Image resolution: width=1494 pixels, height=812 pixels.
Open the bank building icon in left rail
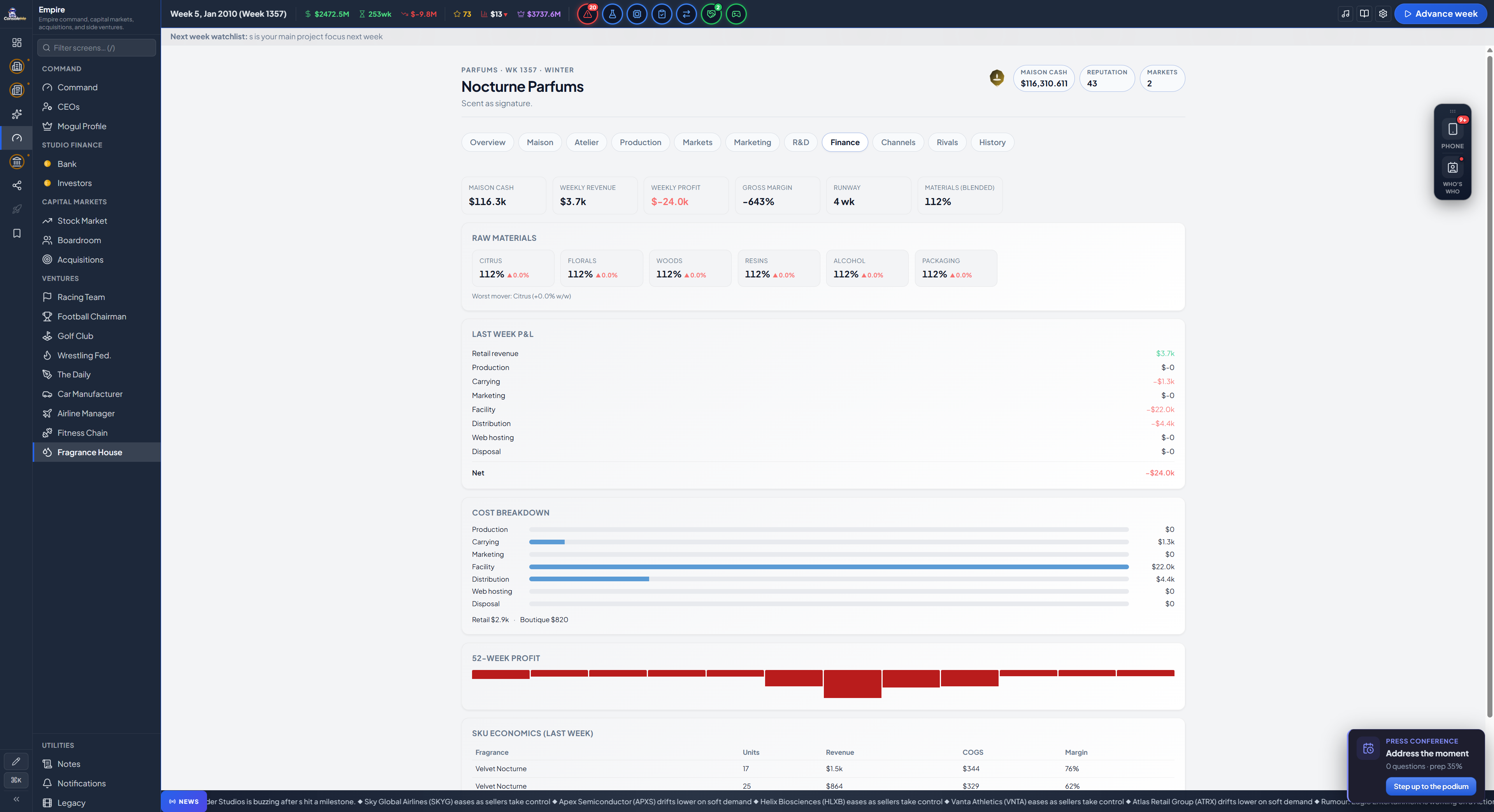17,162
